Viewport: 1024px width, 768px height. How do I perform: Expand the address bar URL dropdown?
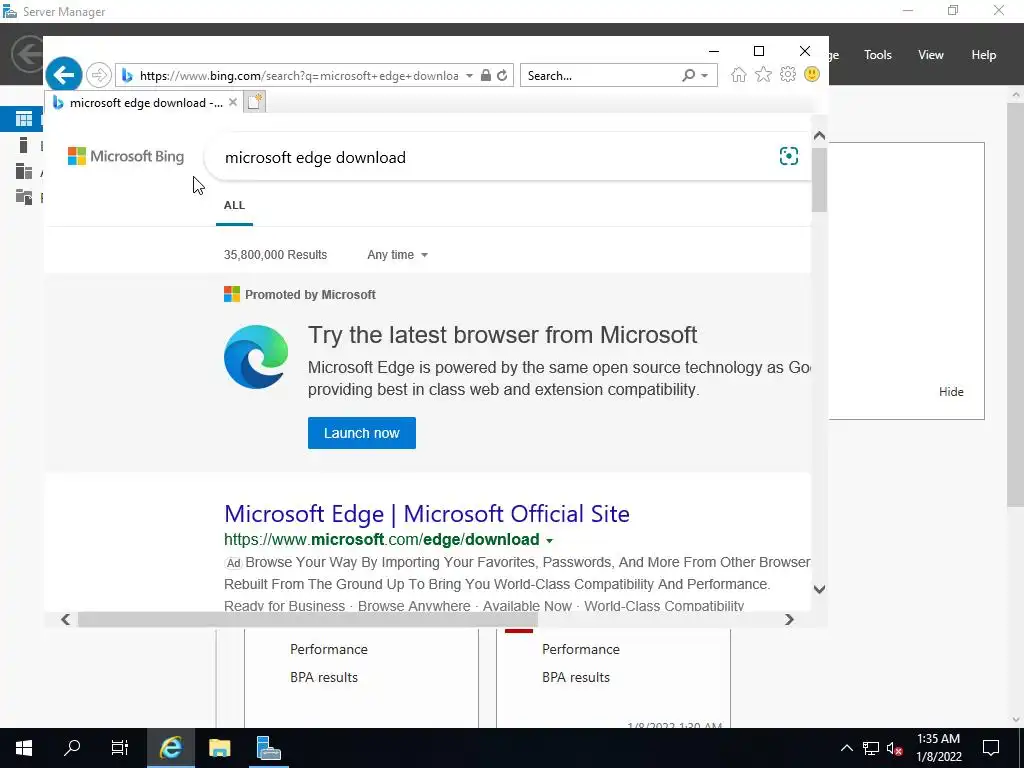(x=469, y=76)
